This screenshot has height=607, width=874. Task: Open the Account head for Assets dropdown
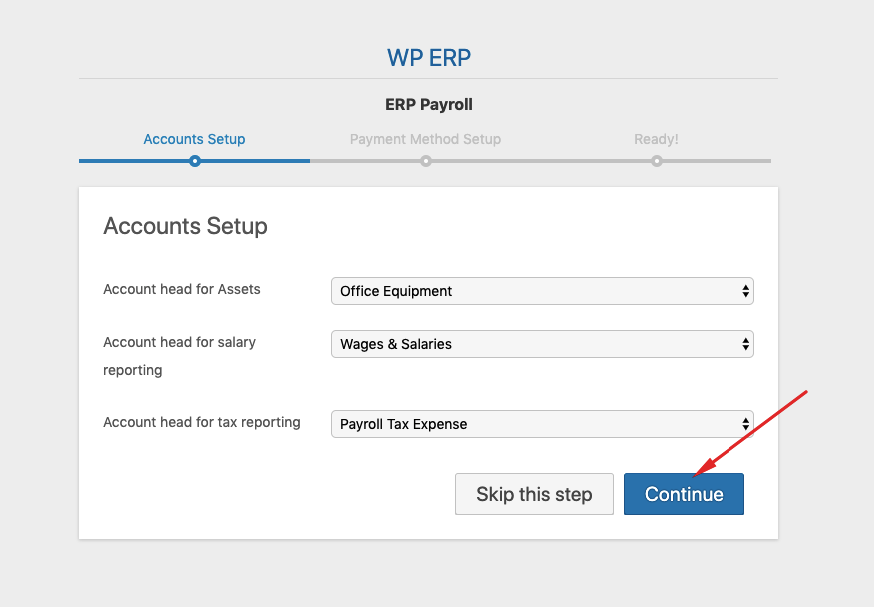click(542, 291)
